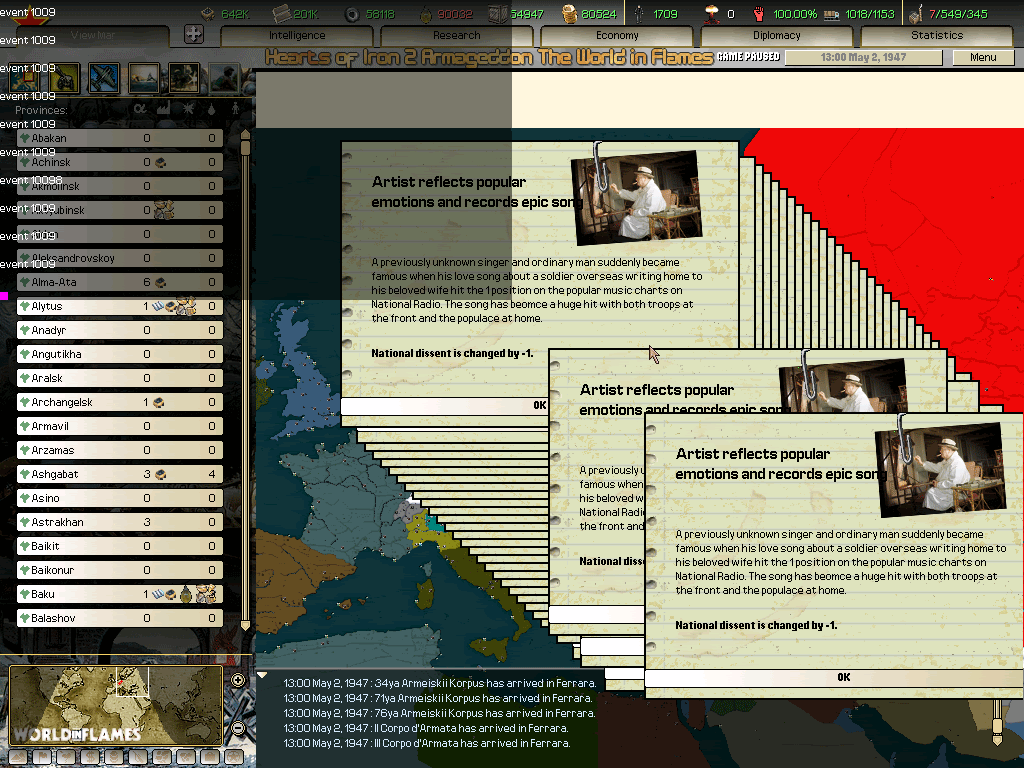This screenshot has width=1024, height=768.
Task: Collapse the message log with the triangle arrow
Action: (262, 677)
